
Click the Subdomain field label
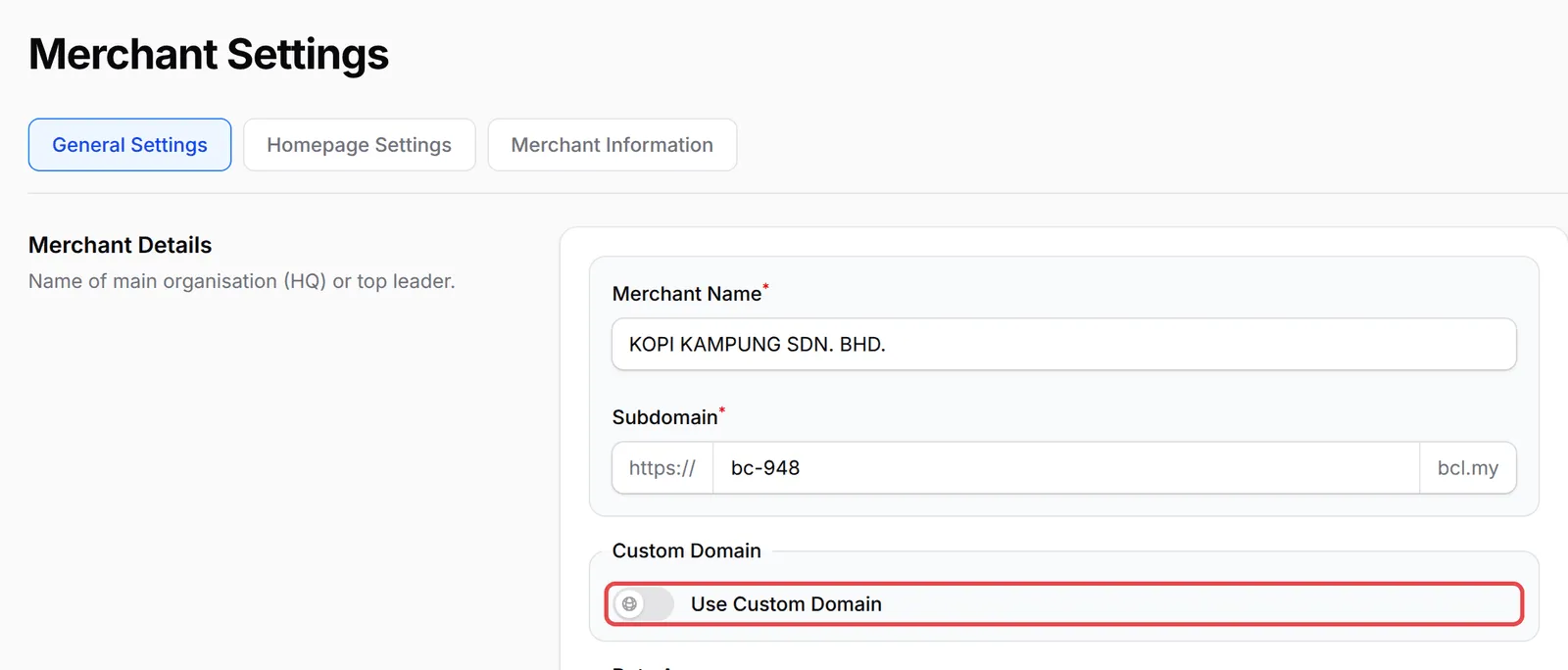coord(664,417)
